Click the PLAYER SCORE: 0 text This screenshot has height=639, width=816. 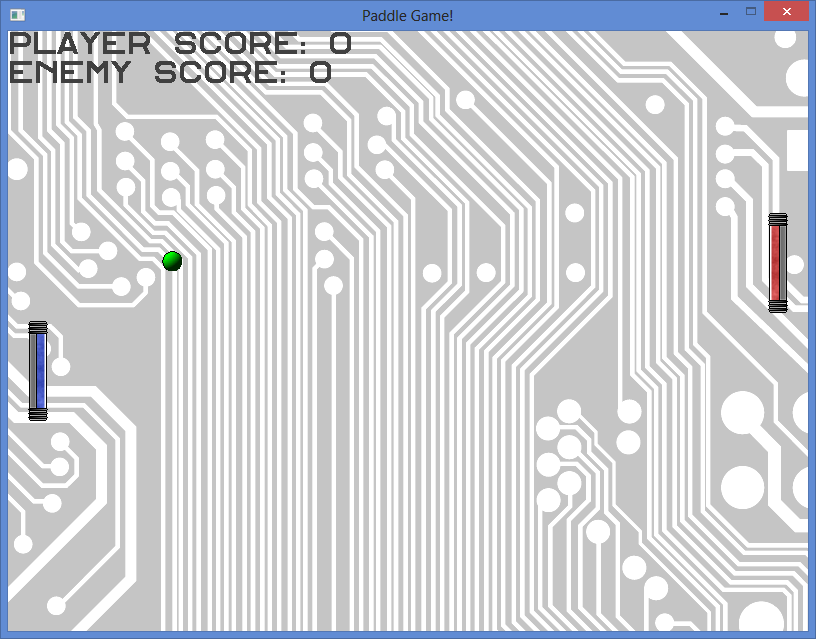pyautogui.click(x=180, y=43)
